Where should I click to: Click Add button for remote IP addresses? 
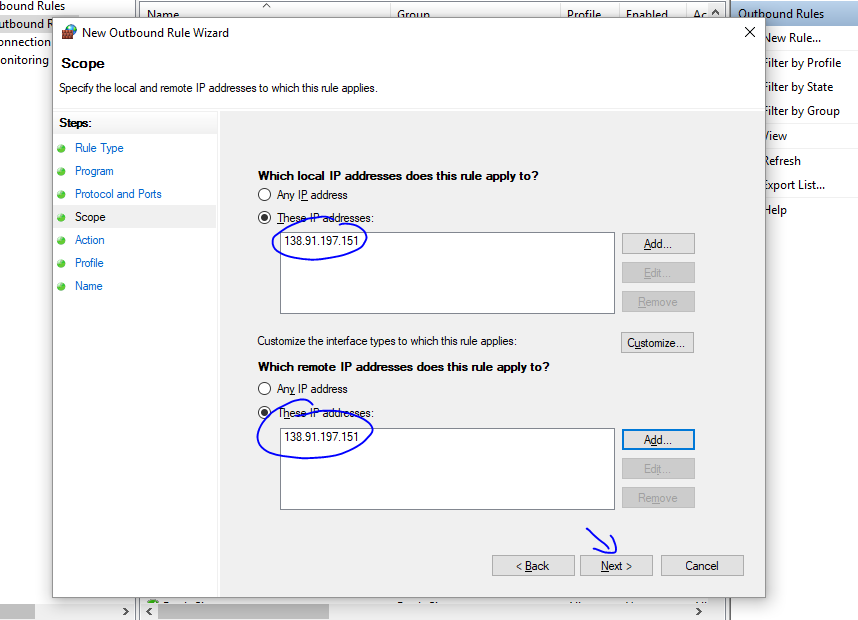(x=658, y=440)
